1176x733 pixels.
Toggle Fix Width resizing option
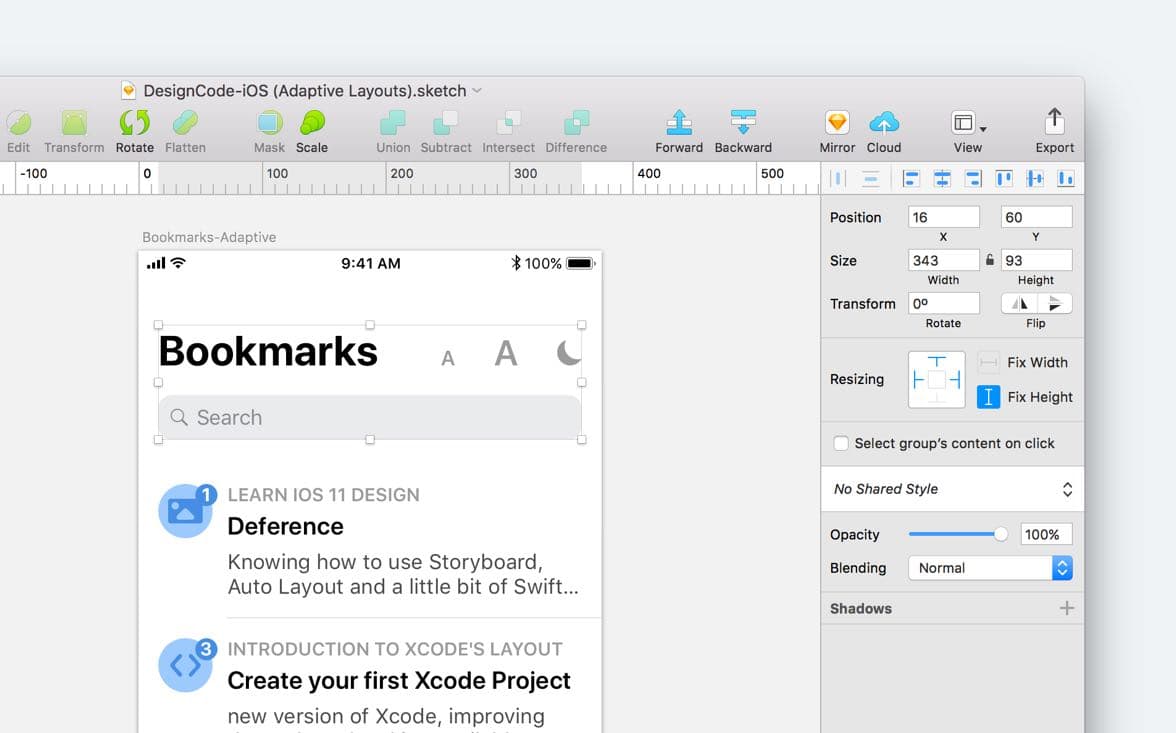988,362
